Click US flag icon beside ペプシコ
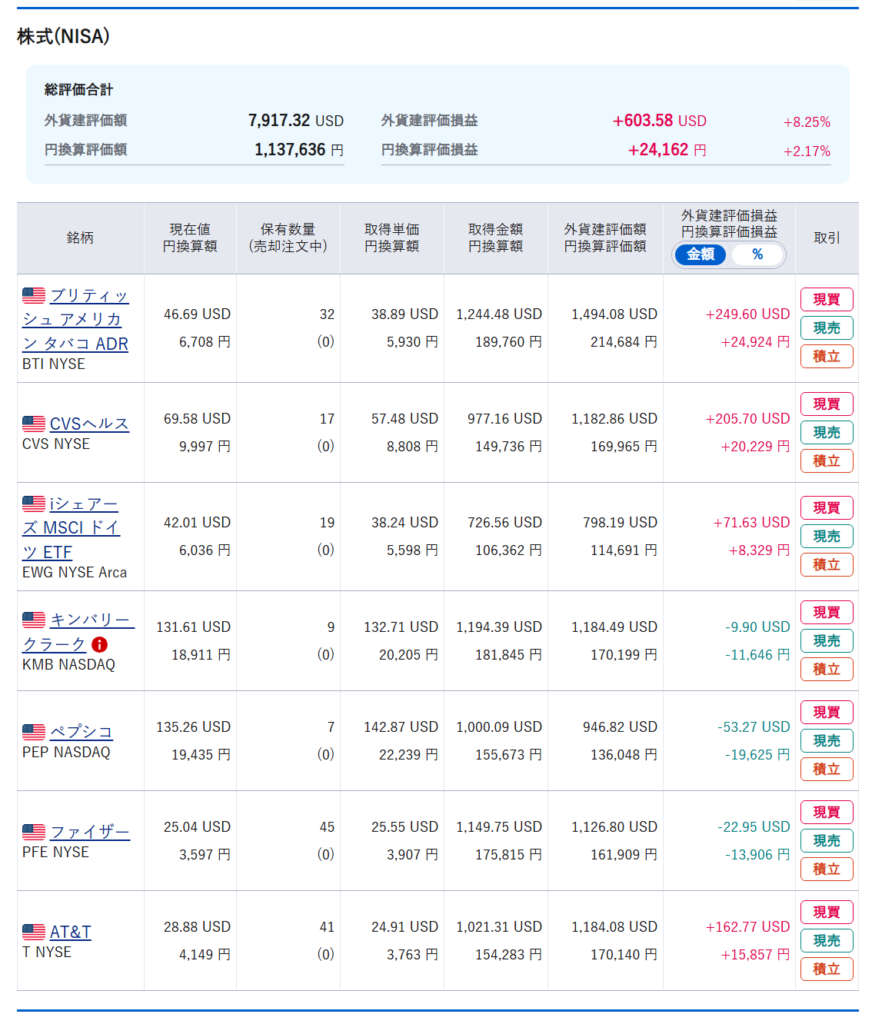Screen dimensions: 872x1024 (34, 732)
